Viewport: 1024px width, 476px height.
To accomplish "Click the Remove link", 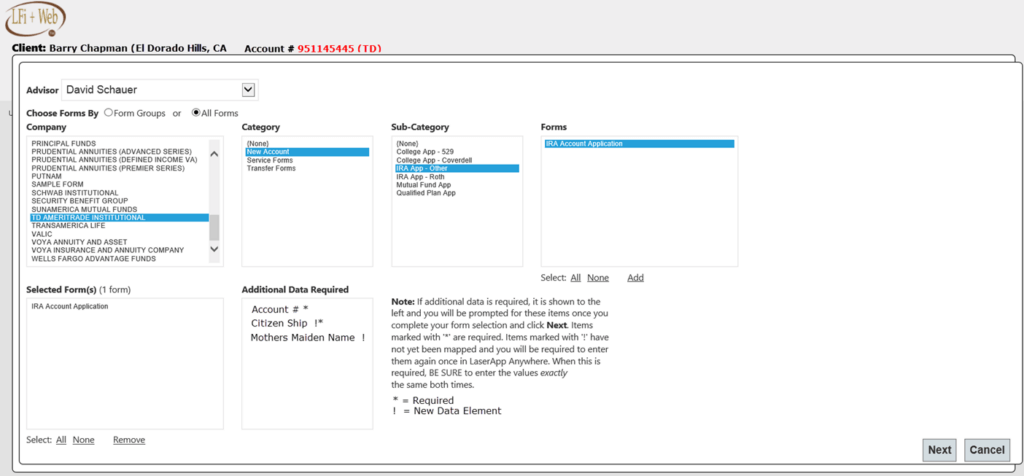I will click(129, 440).
